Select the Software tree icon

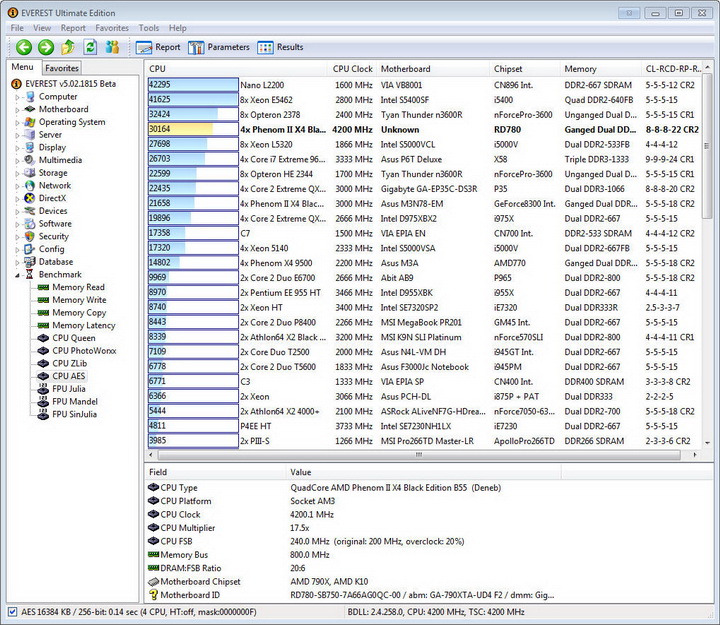pos(30,224)
